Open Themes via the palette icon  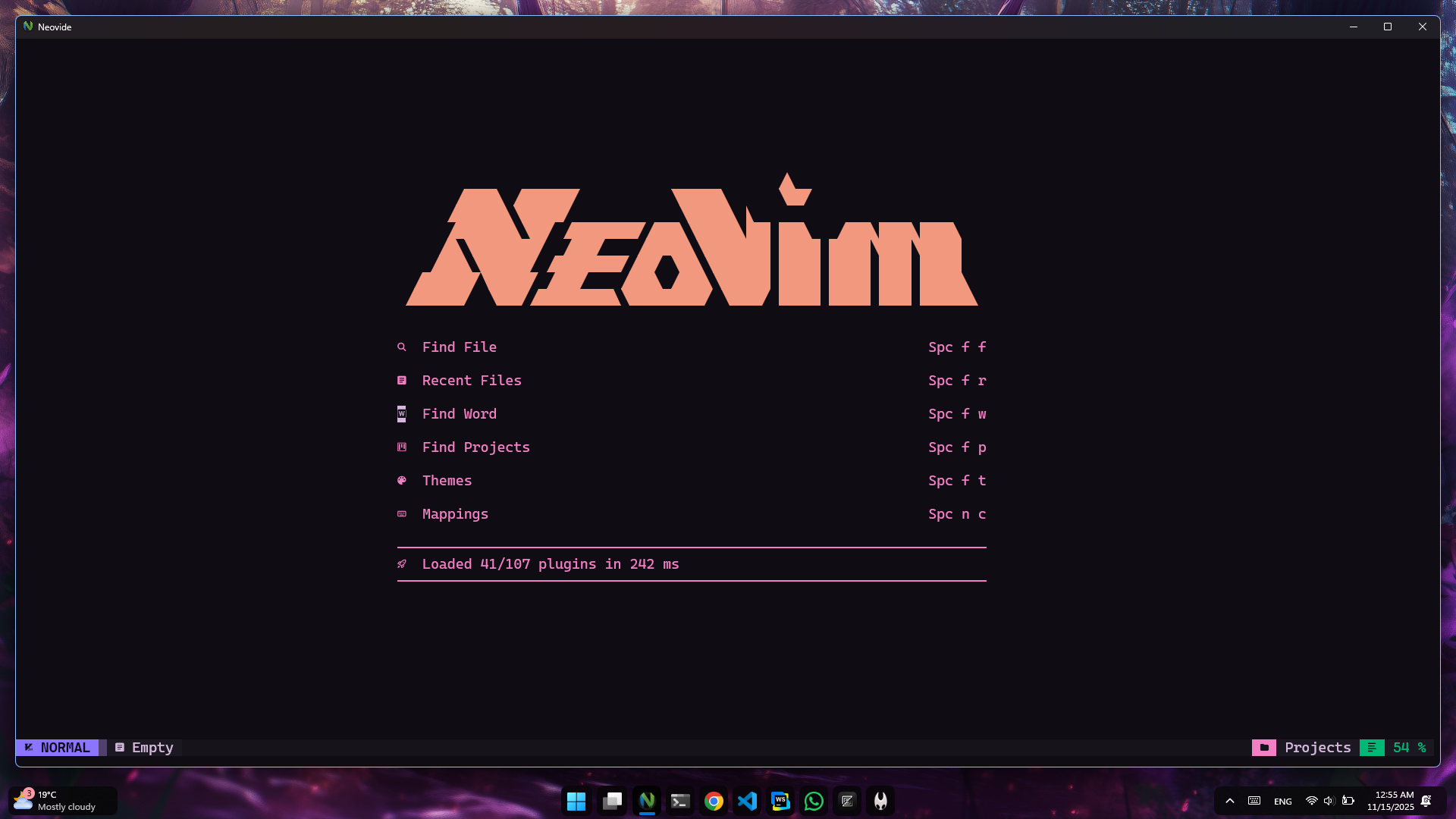pos(402,480)
